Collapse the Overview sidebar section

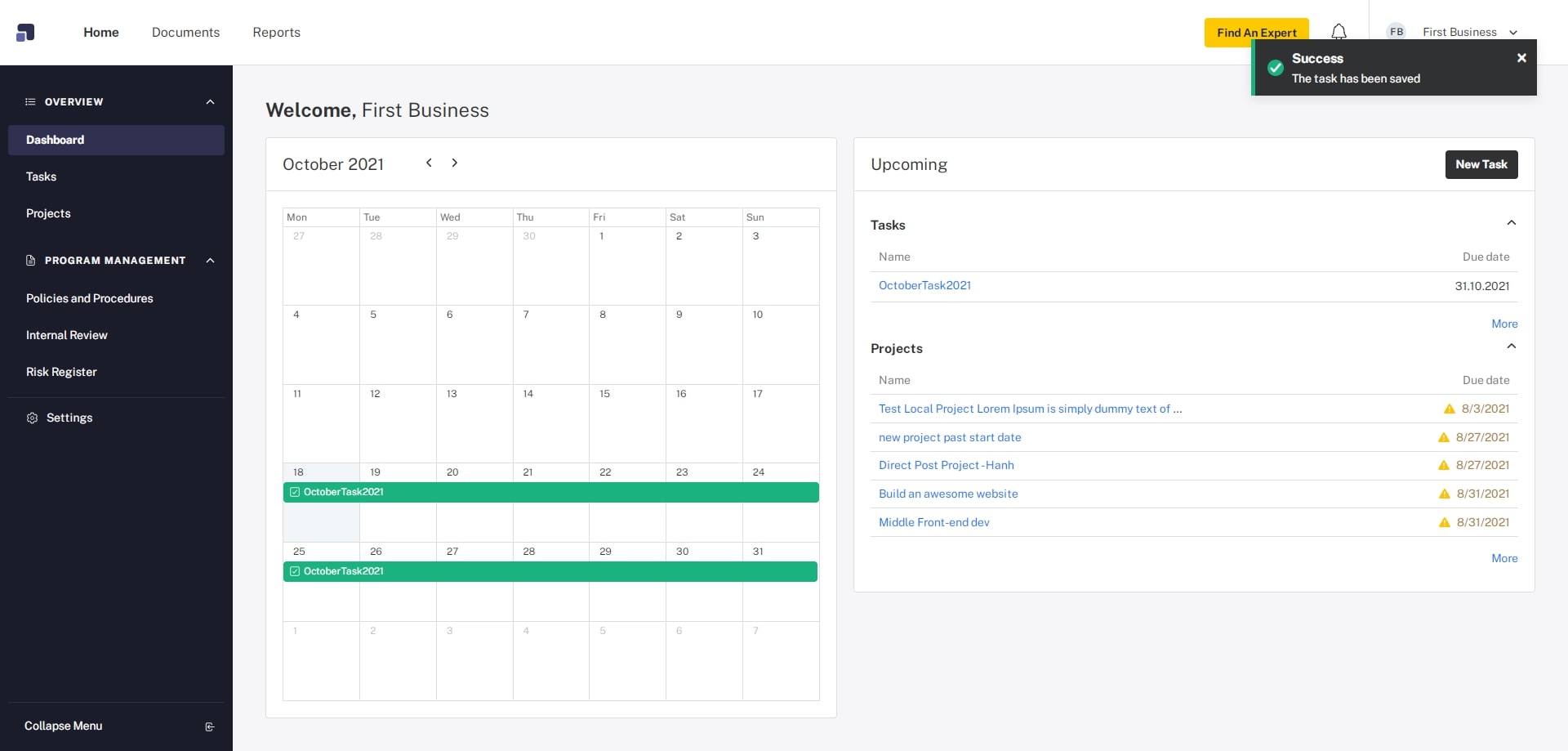pos(210,102)
